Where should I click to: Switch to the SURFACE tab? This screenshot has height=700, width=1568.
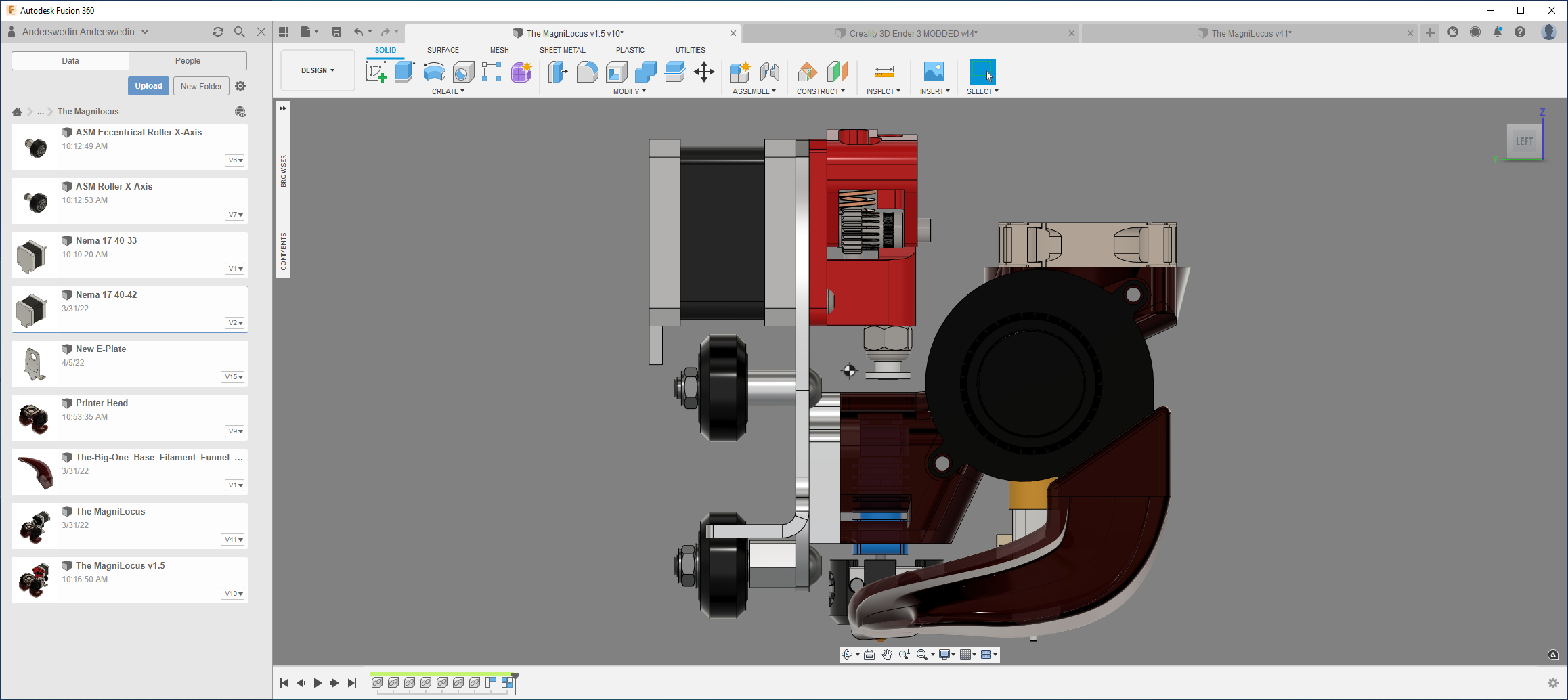pyautogui.click(x=443, y=50)
